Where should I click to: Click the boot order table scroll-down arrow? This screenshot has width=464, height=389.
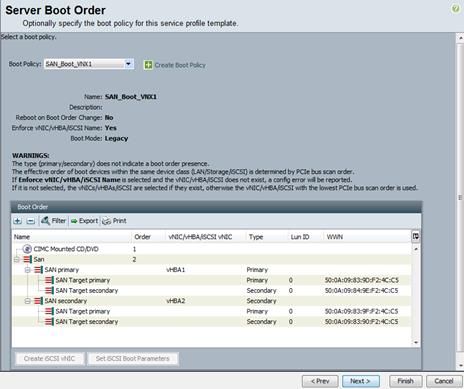click(x=416, y=342)
